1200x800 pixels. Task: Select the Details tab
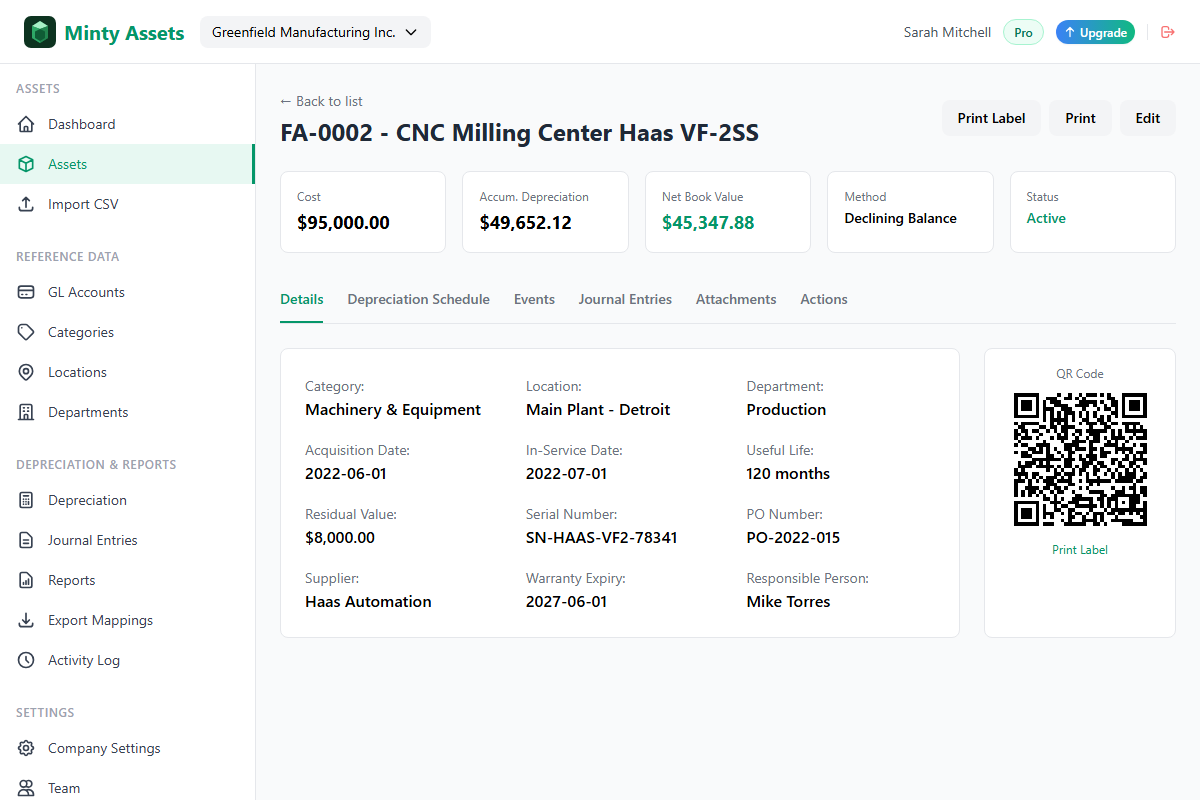pyautogui.click(x=302, y=299)
